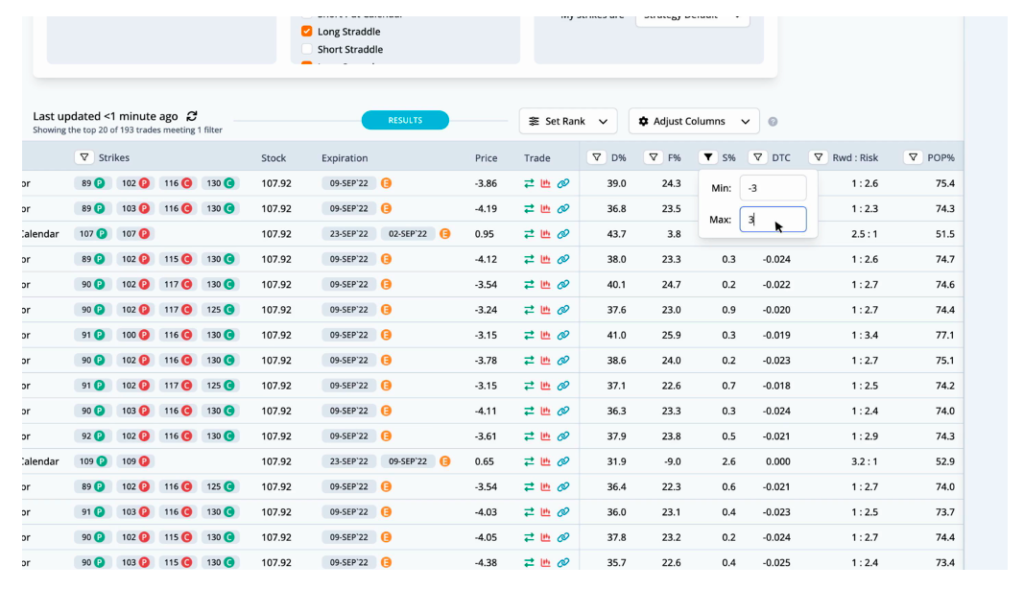This screenshot has width=1024, height=589.
Task: Select the Rwd : Risk value 3.2 : 1
Action: (x=864, y=462)
